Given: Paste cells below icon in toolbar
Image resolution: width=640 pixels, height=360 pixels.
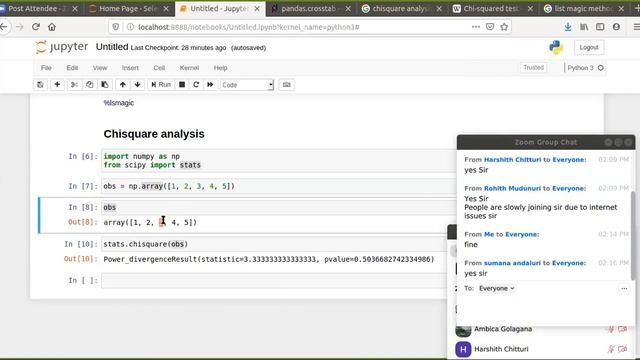Looking at the screenshot, I should pos(105,84).
